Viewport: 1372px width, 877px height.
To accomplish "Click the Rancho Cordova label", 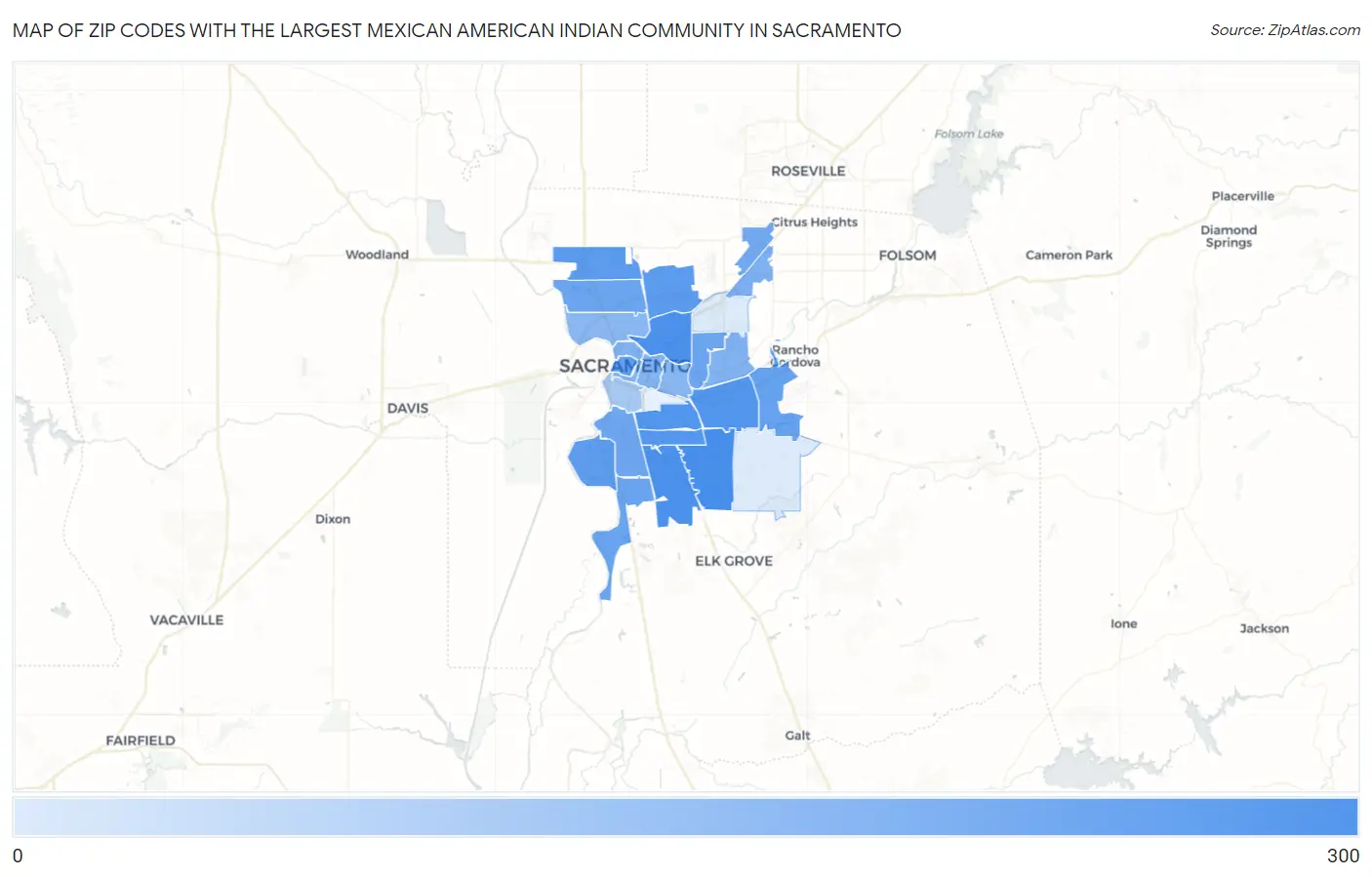I will (x=795, y=356).
